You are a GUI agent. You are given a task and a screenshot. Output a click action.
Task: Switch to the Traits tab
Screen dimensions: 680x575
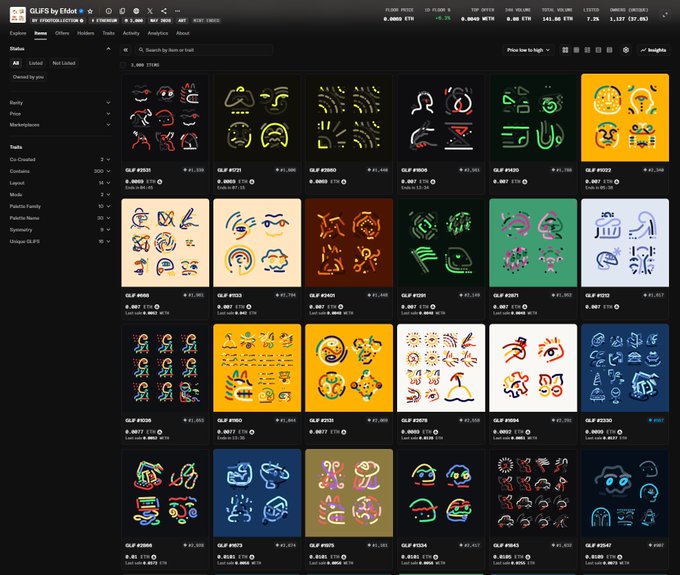[108, 33]
